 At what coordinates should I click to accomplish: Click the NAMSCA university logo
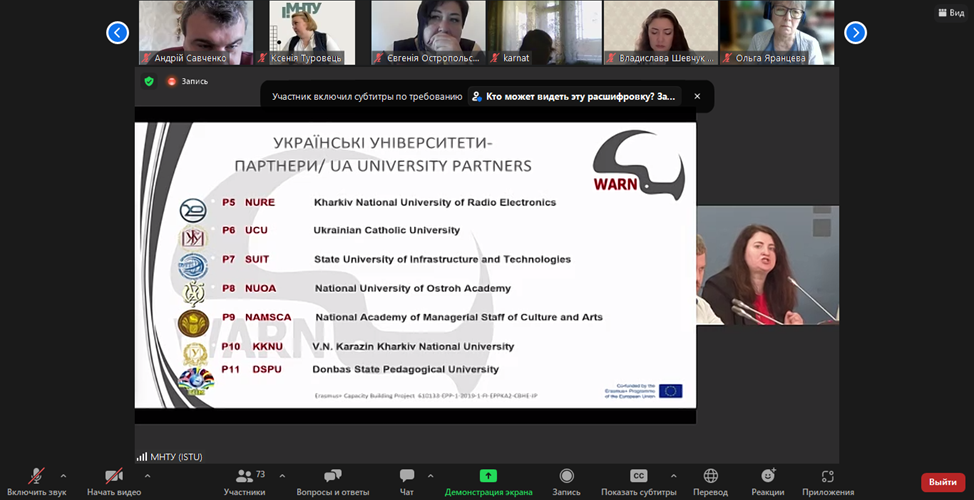coord(193,324)
